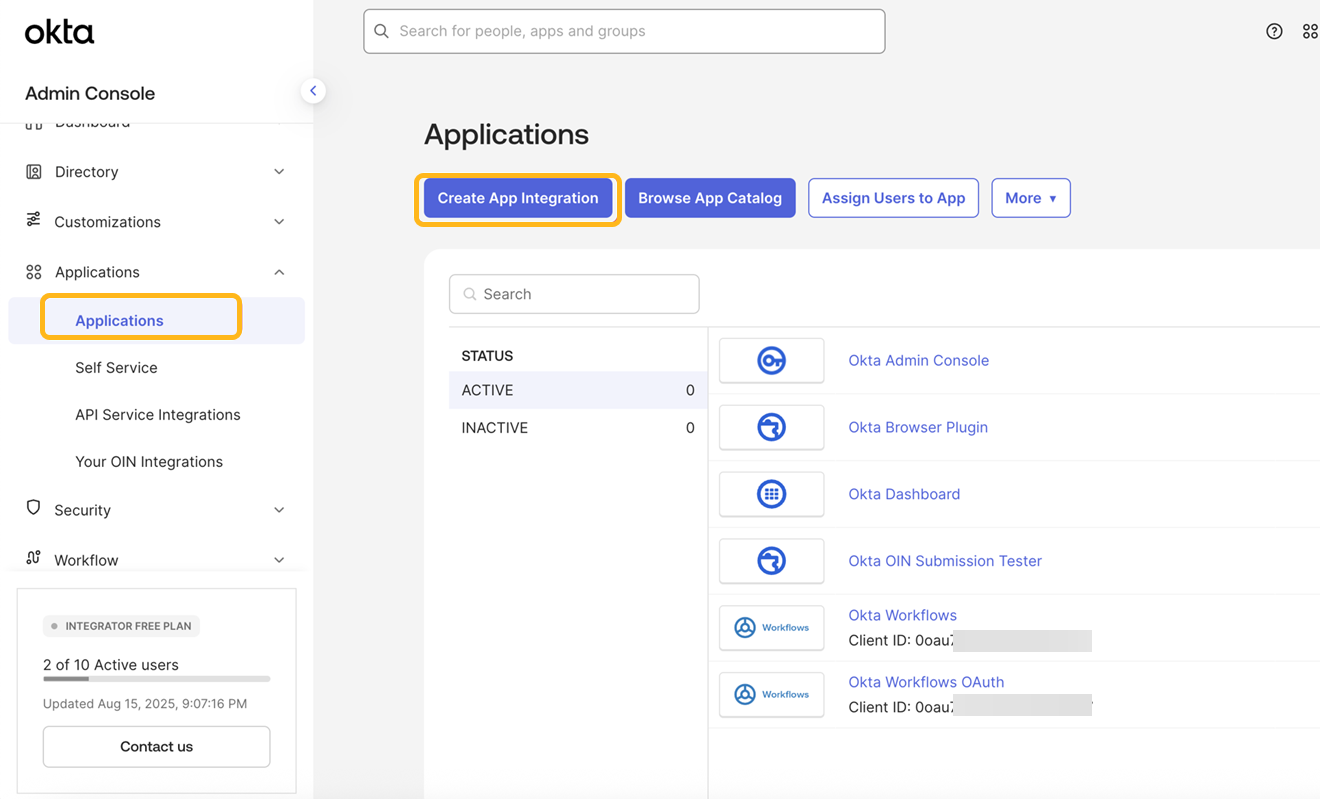Expand the Directory menu section
The width and height of the screenshot is (1320, 799).
tap(155, 172)
